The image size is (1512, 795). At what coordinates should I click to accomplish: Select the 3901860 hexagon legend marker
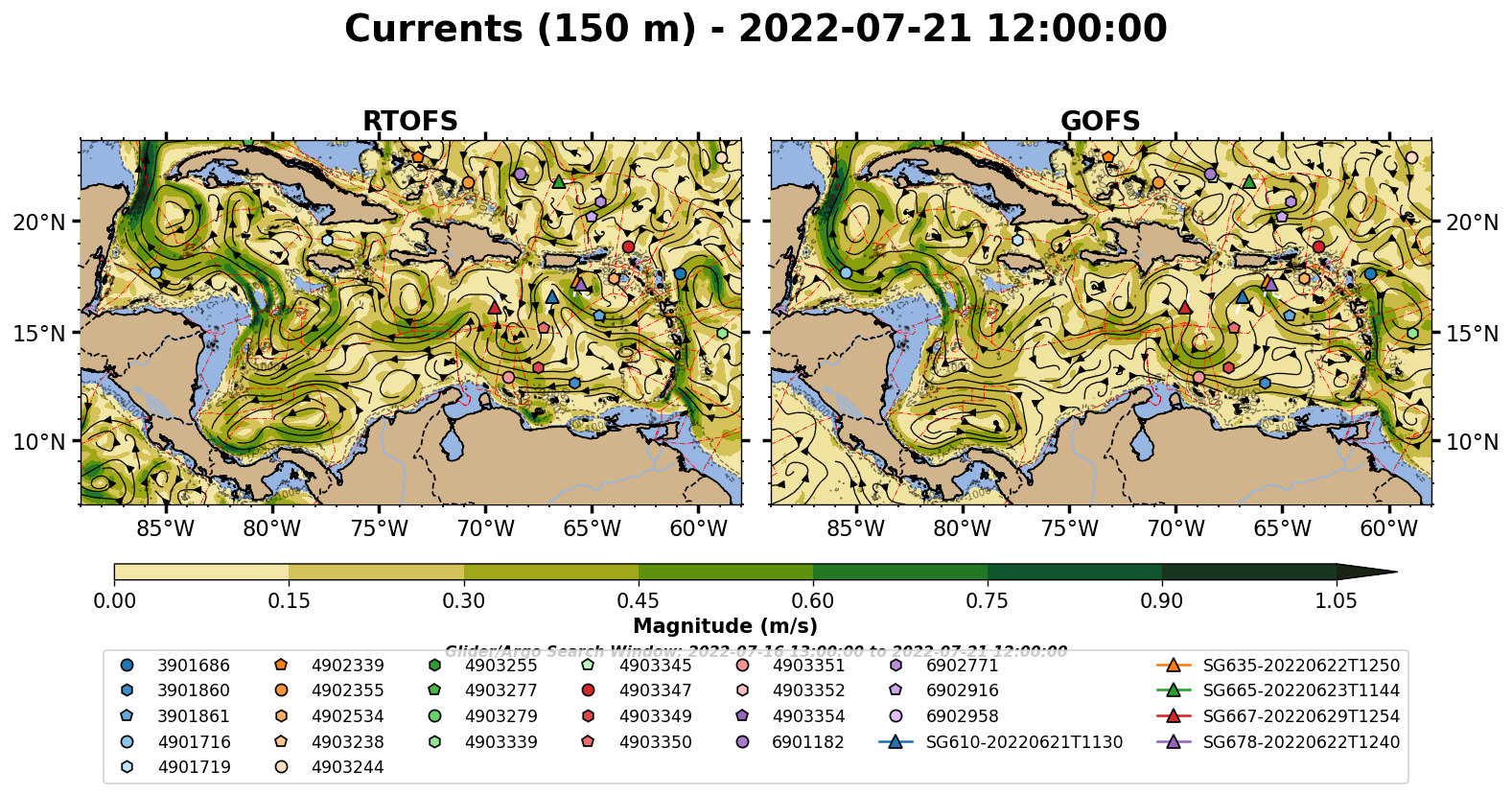pyautogui.click(x=127, y=690)
